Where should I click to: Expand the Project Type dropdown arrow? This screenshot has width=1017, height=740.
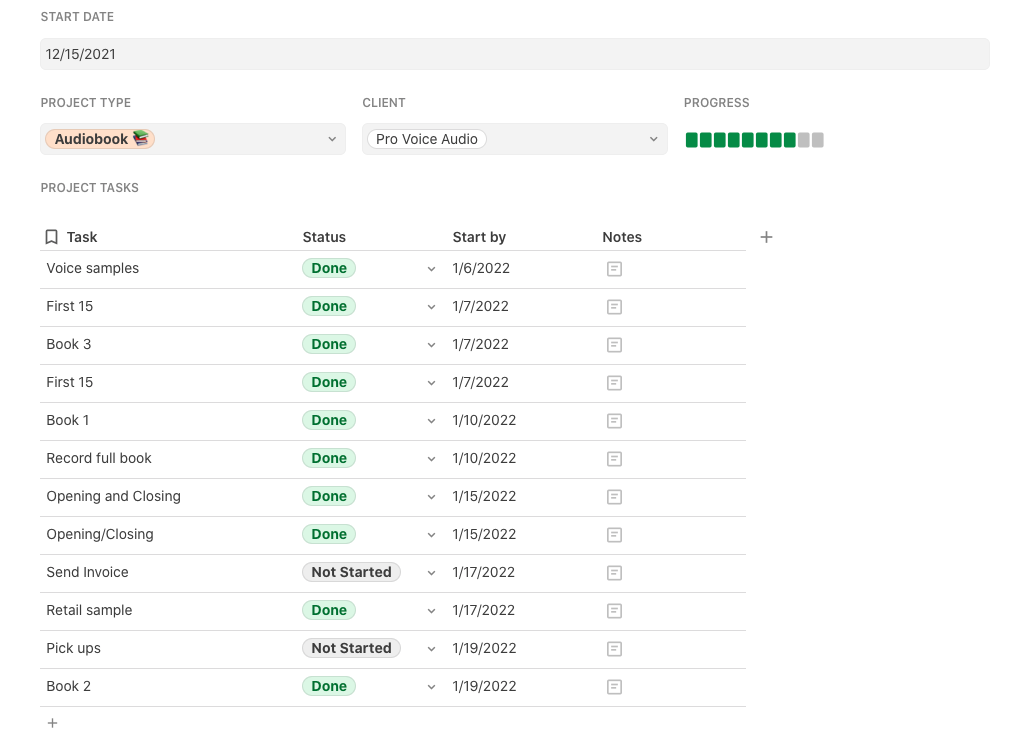(332, 139)
